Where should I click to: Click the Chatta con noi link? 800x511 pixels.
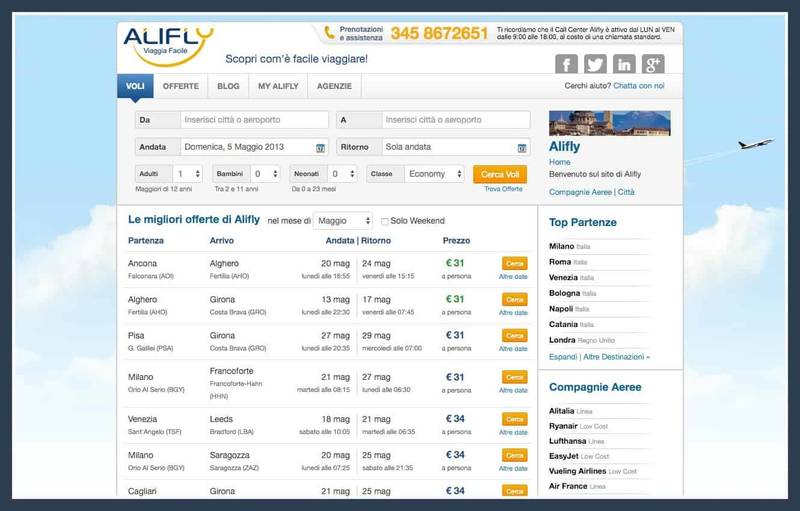pyautogui.click(x=639, y=87)
